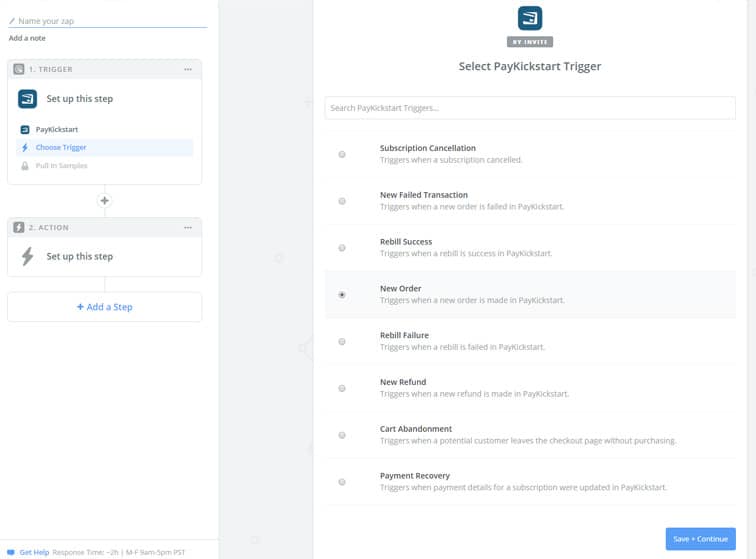Viewport: 756px width, 559px height.
Task: Click the lock icon beside Pull In Samples
Action: [x=25, y=165]
